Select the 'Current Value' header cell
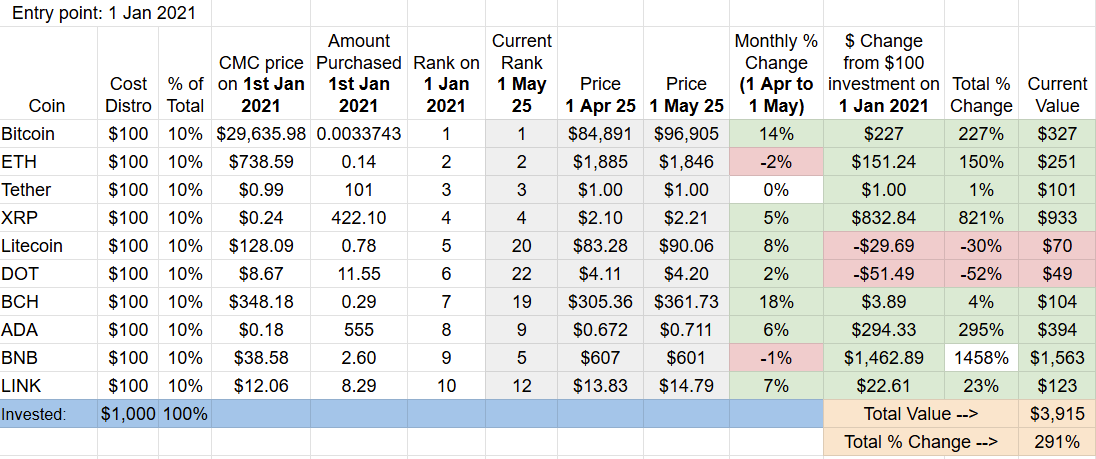The image size is (1096, 459). [x=1058, y=73]
